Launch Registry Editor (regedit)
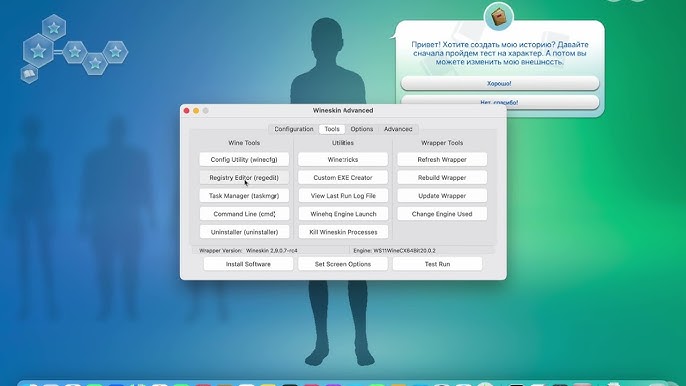 pyautogui.click(x=244, y=178)
